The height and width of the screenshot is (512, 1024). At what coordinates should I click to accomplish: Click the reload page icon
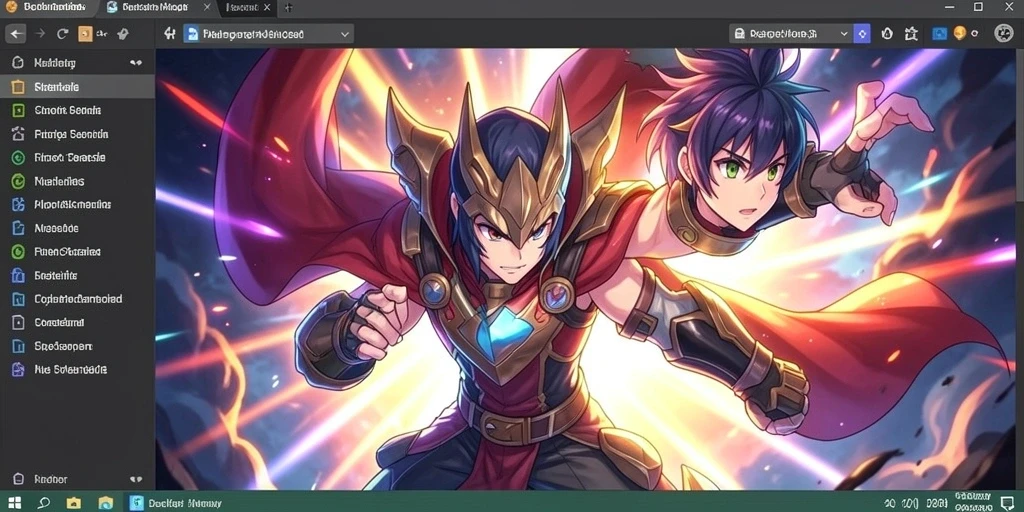pos(62,34)
